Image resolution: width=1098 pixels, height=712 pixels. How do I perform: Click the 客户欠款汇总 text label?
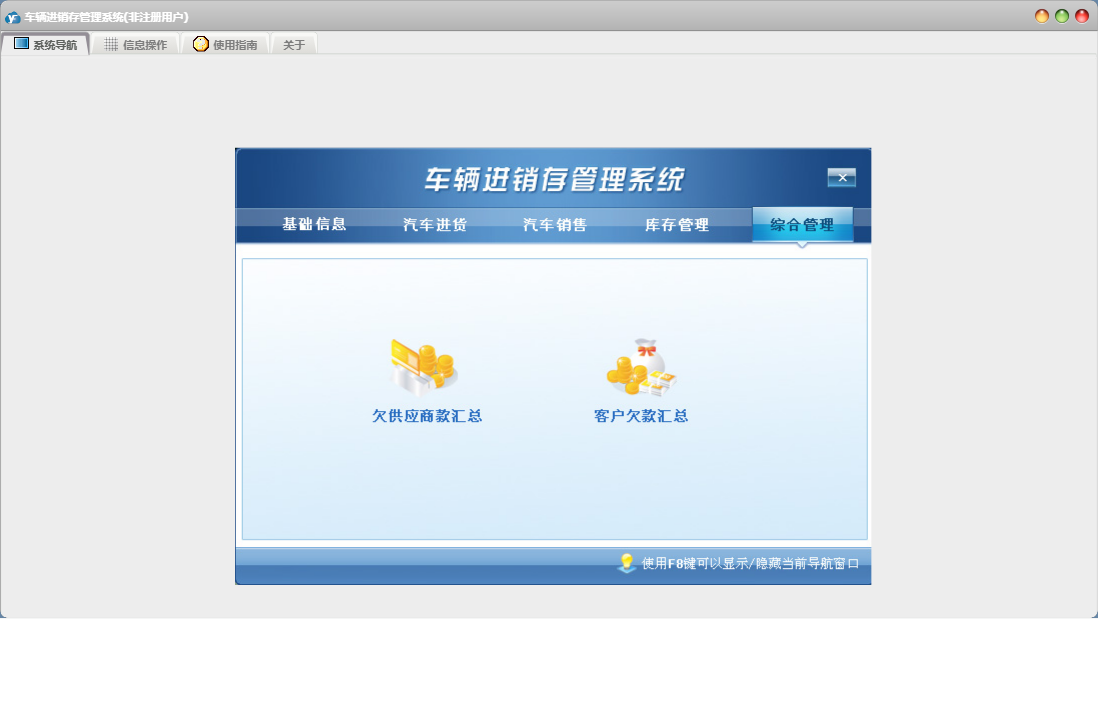641,416
